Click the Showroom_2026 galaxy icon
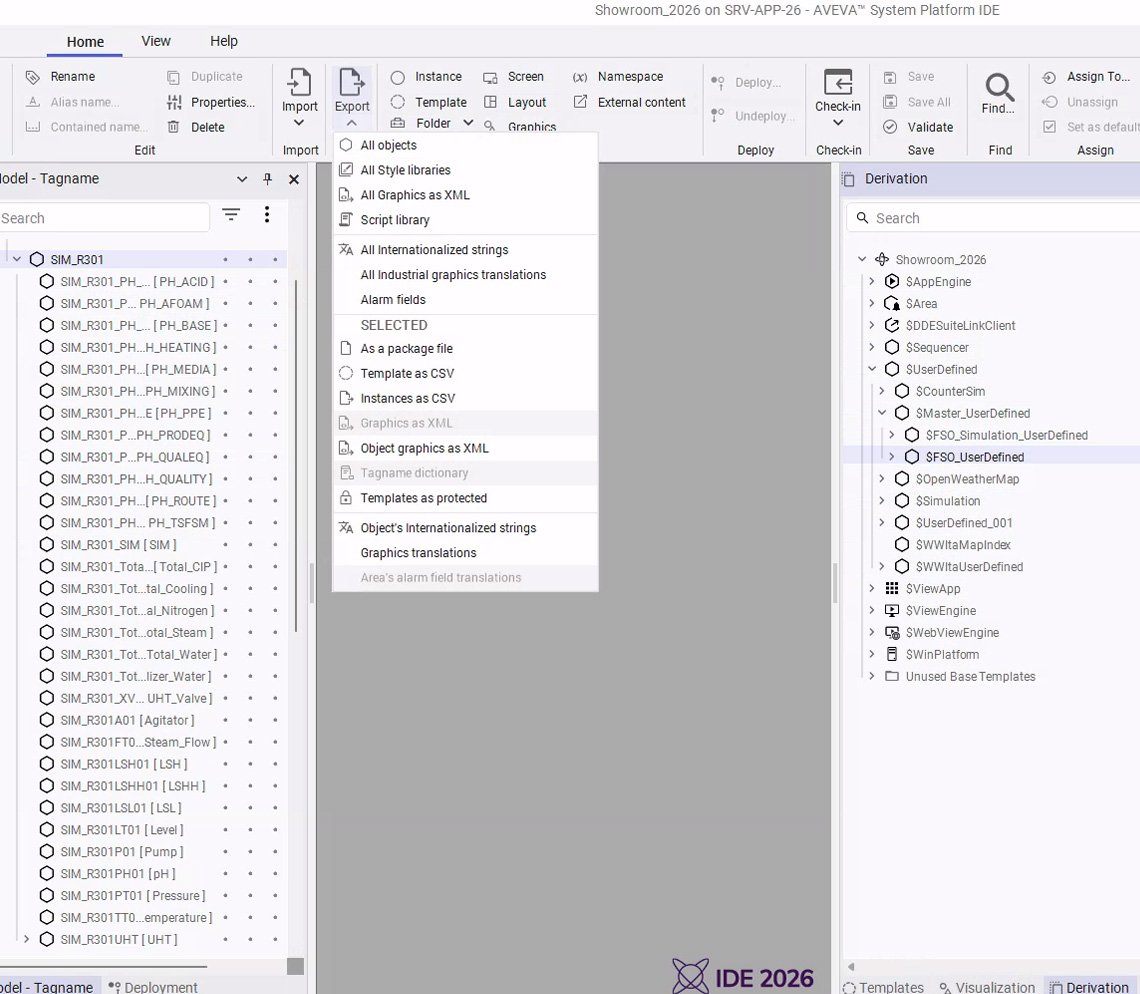 point(882,260)
